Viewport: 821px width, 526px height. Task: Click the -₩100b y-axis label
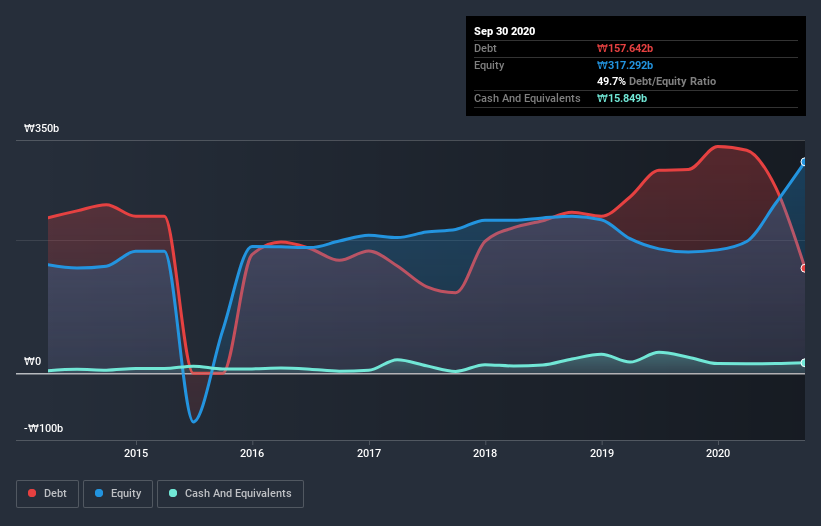[x=43, y=428]
